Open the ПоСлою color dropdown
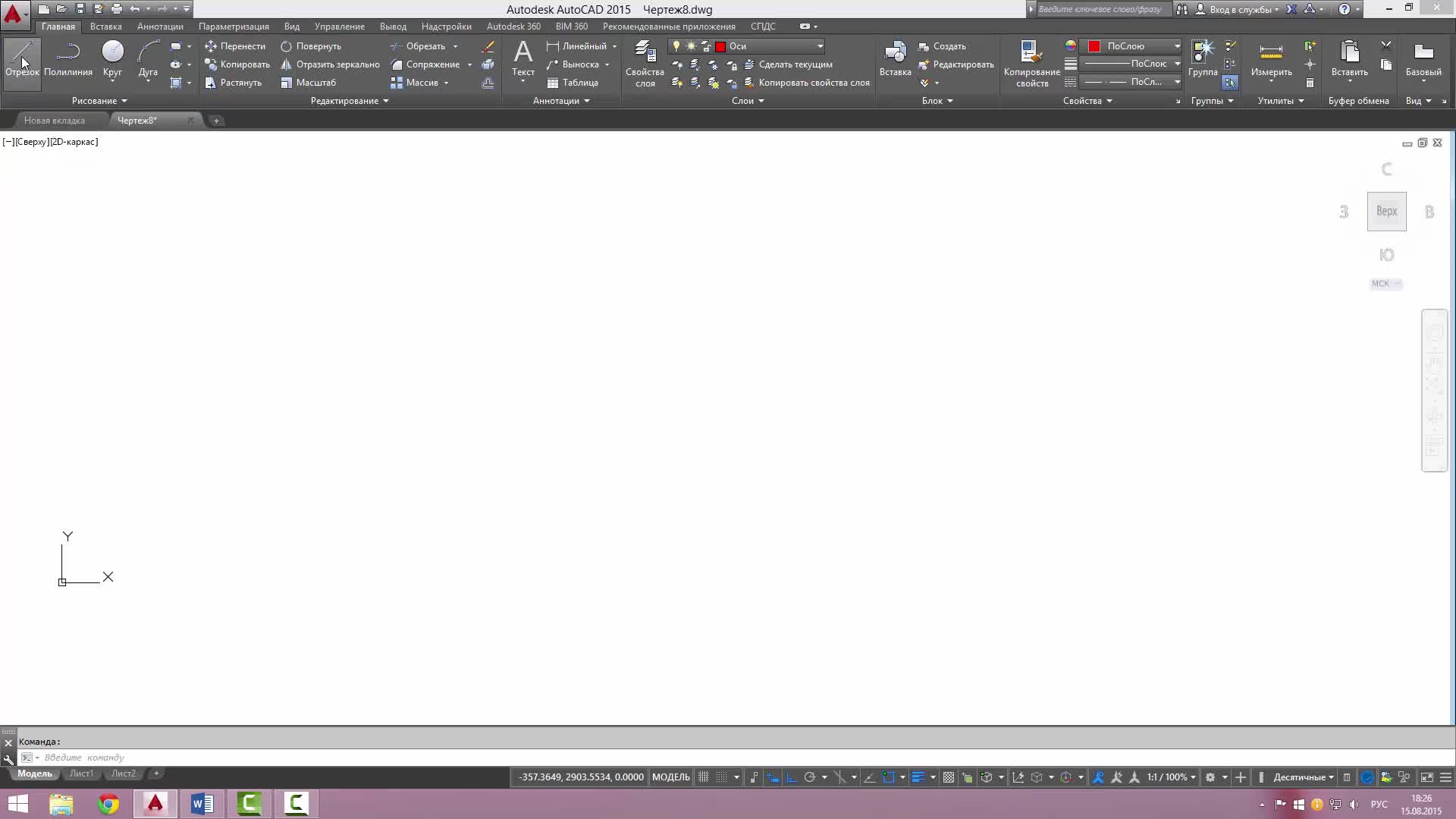The width and height of the screenshot is (1456, 819). point(1176,46)
